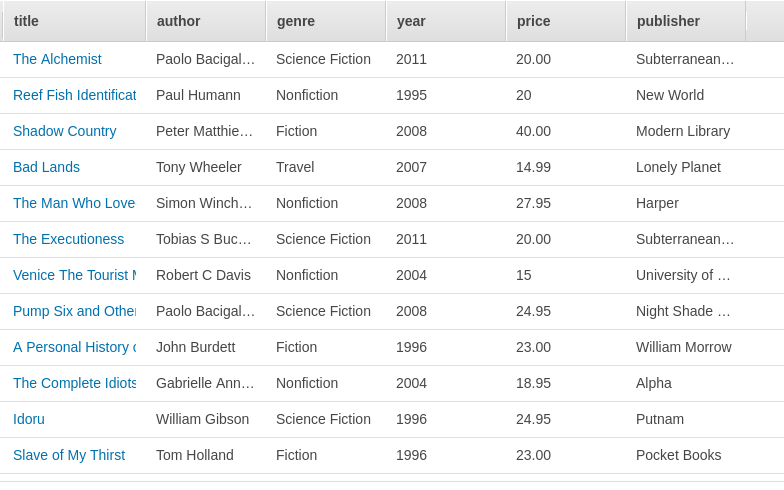Click the author column header

(x=205, y=21)
